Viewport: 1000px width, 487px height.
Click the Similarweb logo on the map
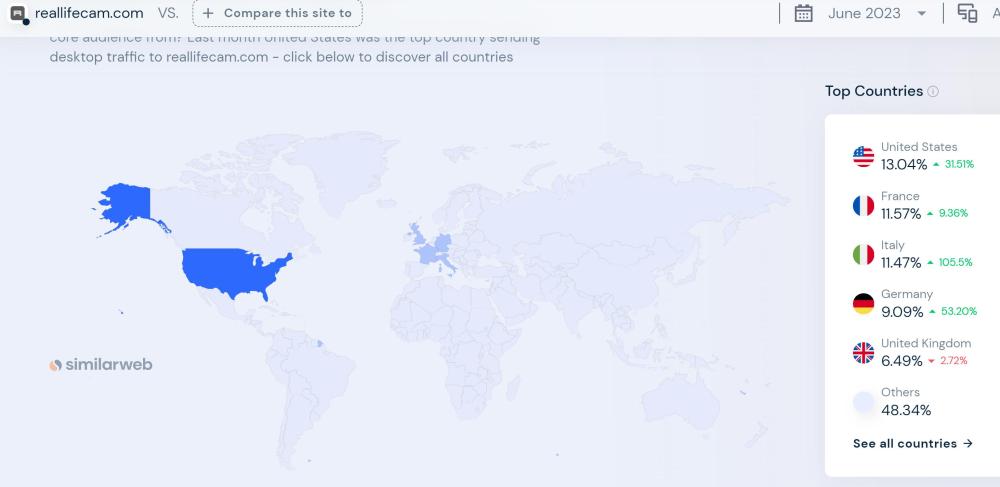click(101, 365)
